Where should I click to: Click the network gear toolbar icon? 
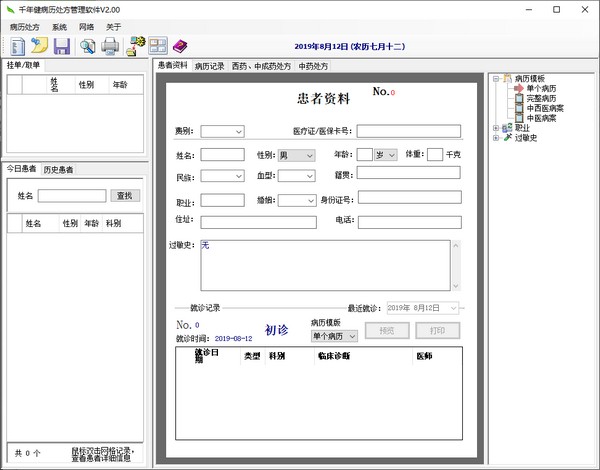pos(135,45)
